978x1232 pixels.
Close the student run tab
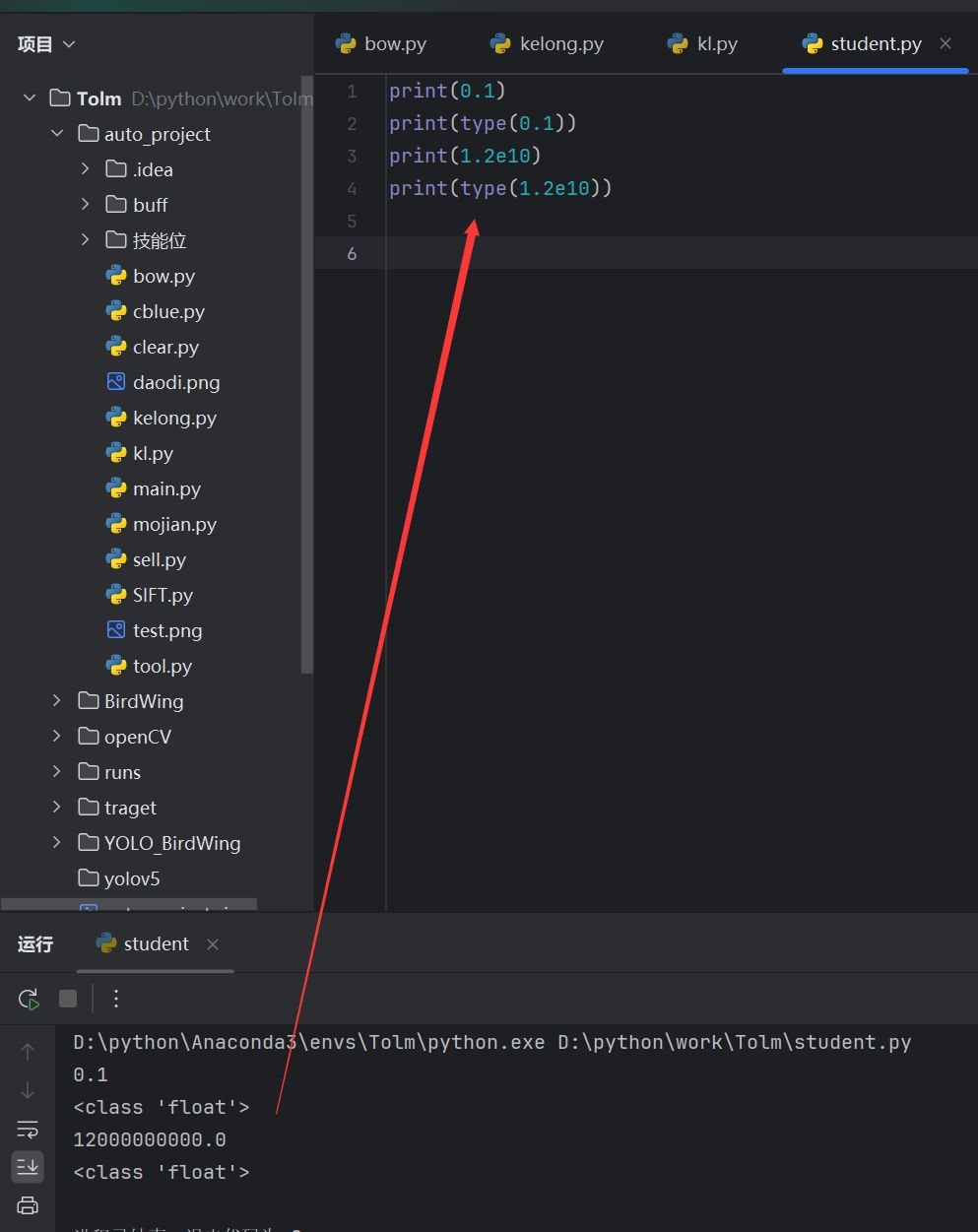coord(213,944)
